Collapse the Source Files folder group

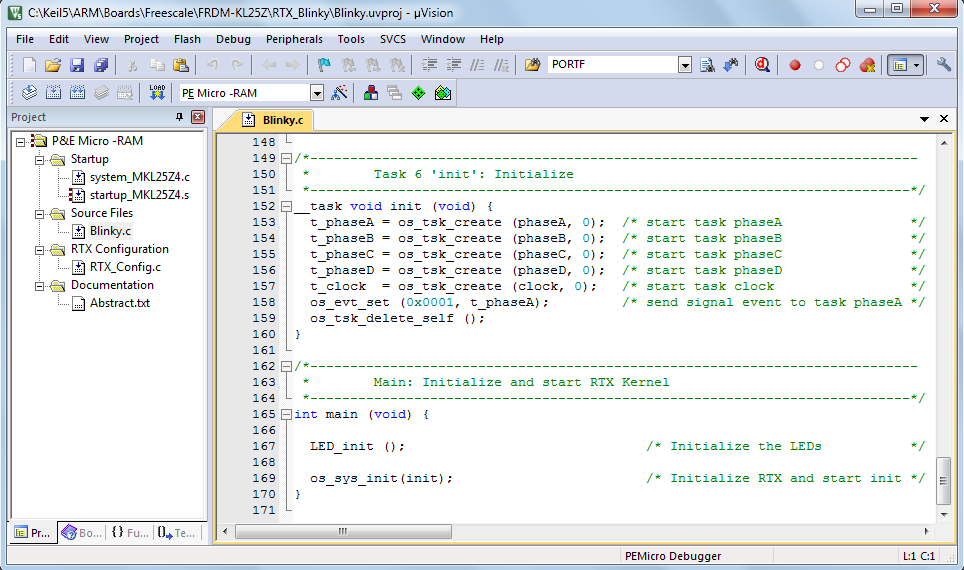[x=39, y=214]
